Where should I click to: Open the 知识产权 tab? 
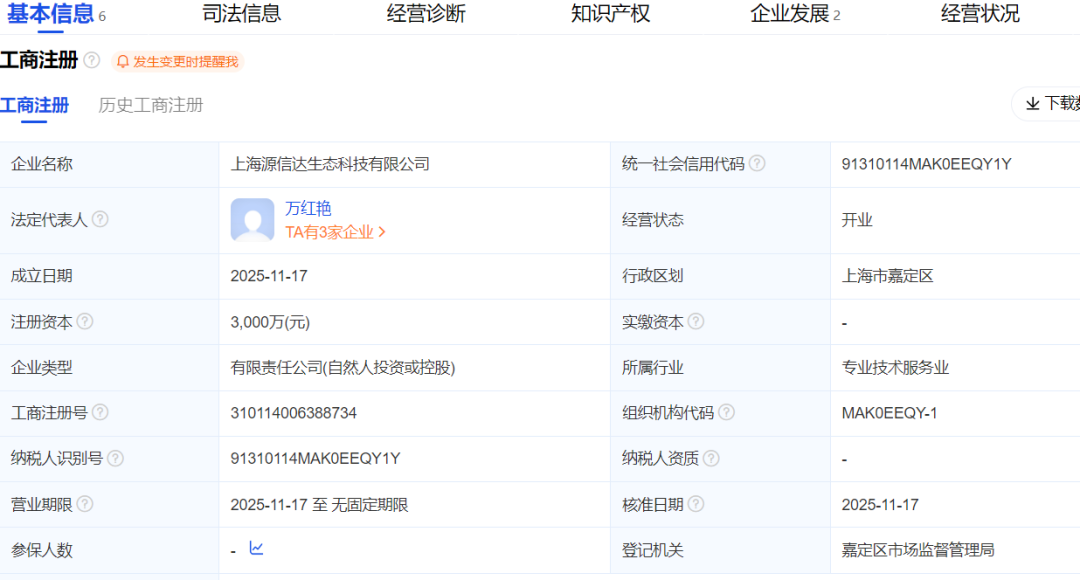610,14
